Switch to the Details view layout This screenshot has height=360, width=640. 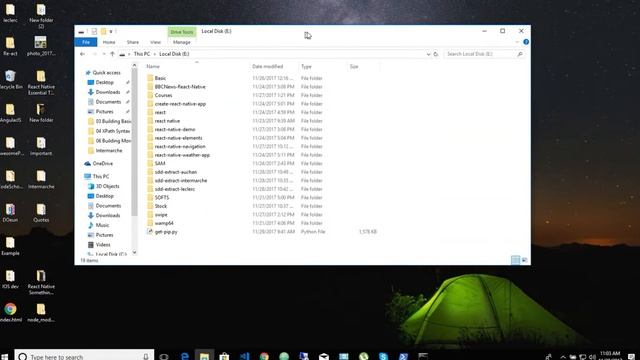(x=515, y=260)
